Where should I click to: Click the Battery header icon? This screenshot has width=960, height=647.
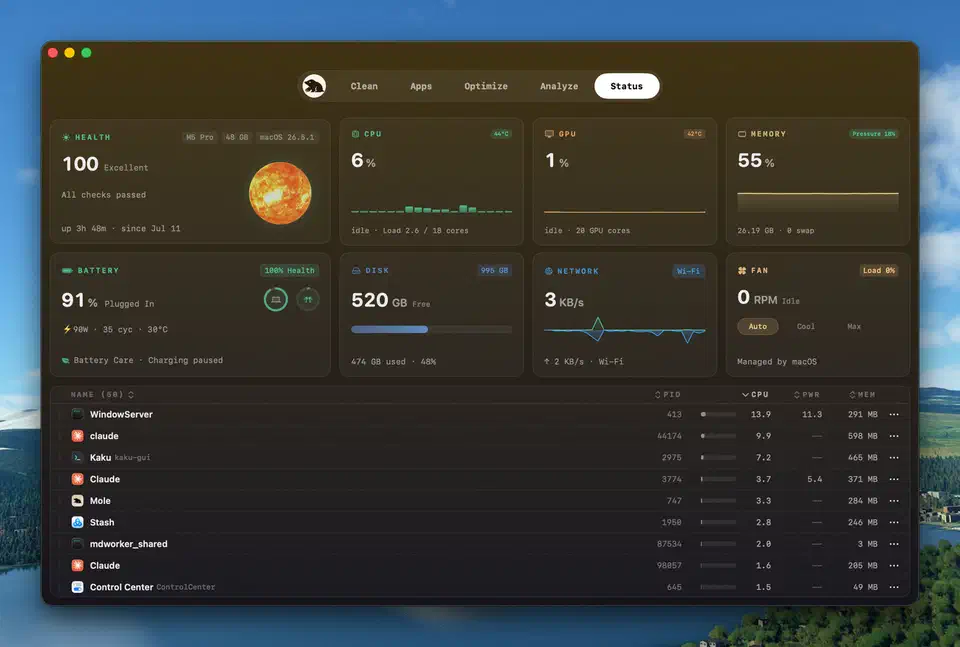pyautogui.click(x=67, y=270)
